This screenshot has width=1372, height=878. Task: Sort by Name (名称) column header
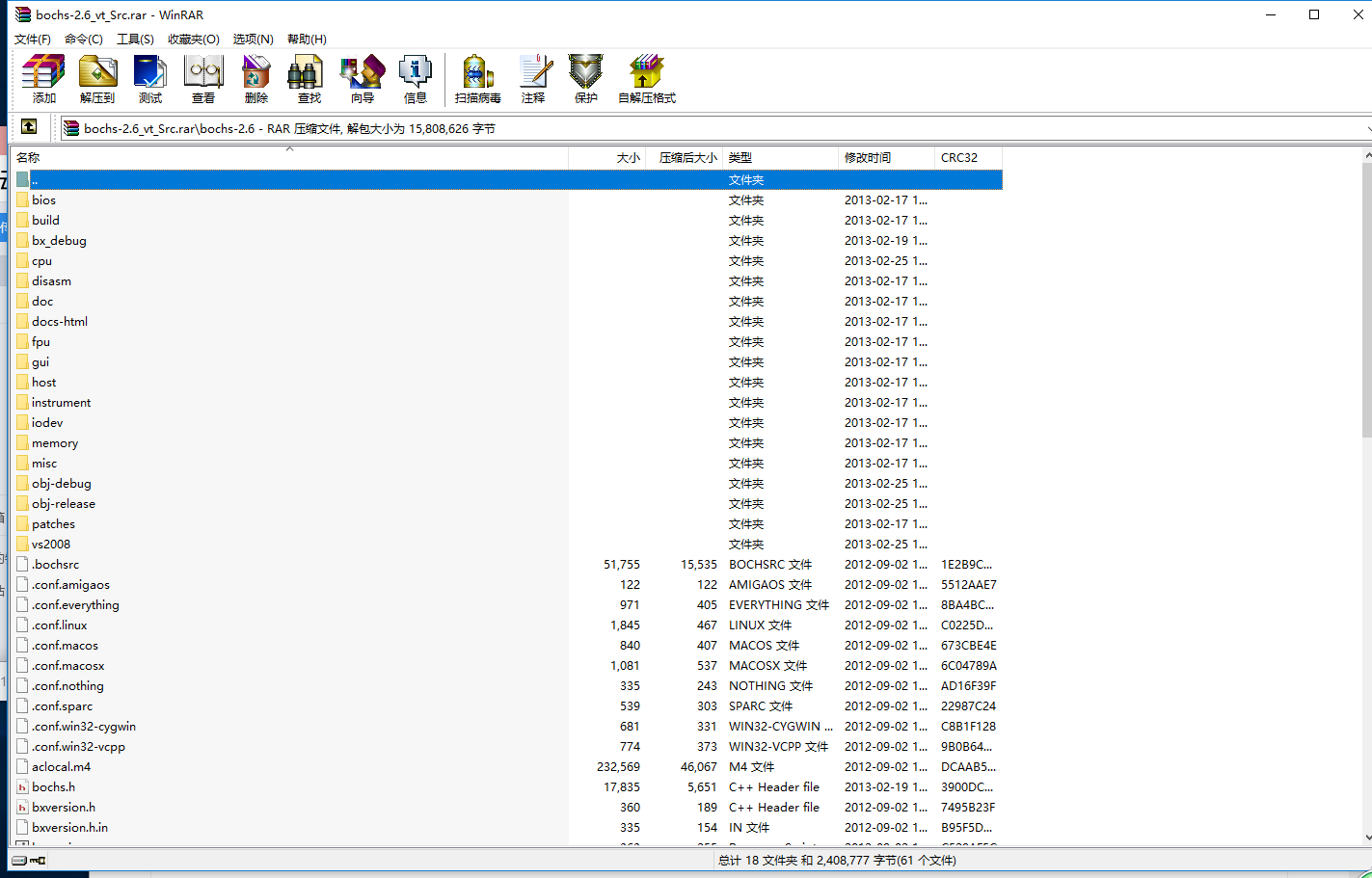coord(289,157)
